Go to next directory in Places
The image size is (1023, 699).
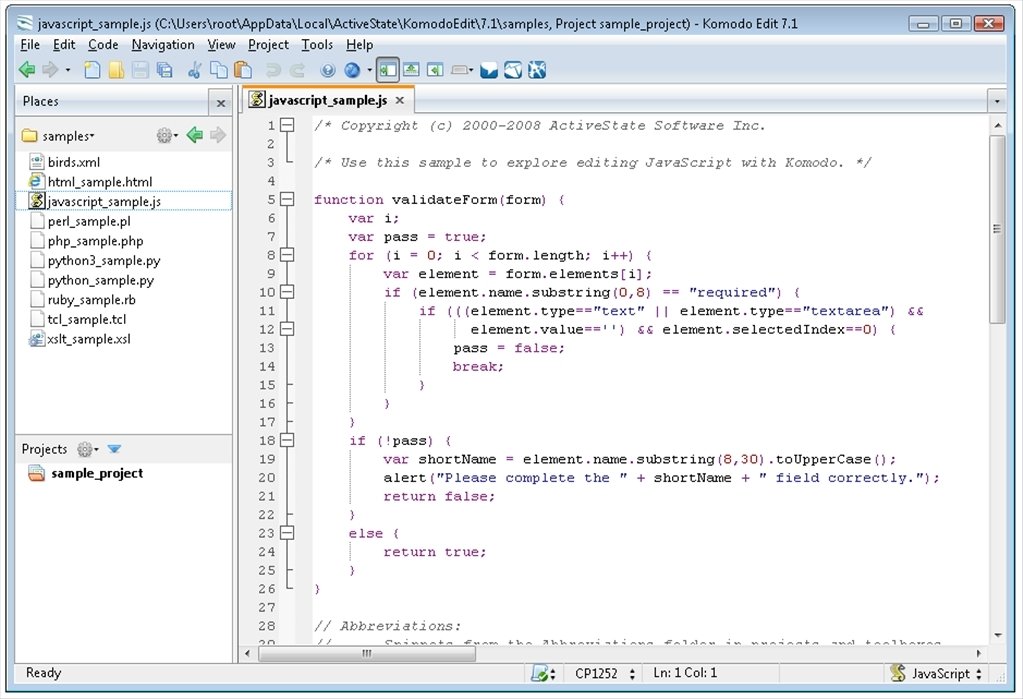[218, 135]
